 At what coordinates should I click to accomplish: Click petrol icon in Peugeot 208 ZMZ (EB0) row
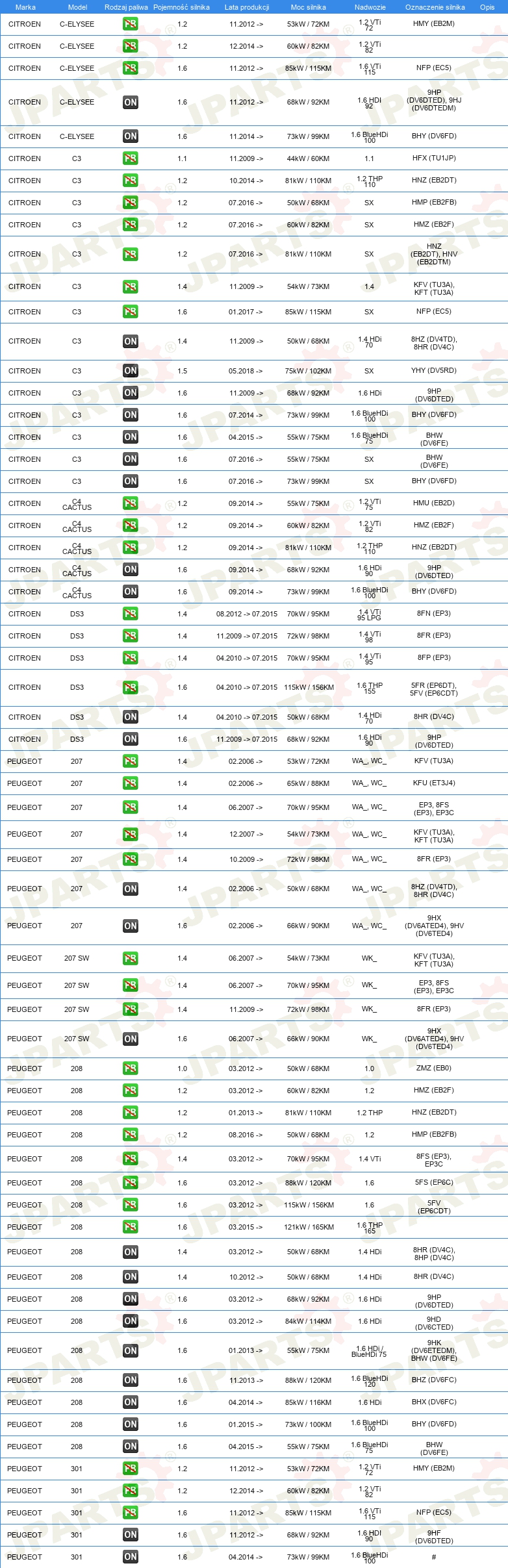tap(131, 1069)
